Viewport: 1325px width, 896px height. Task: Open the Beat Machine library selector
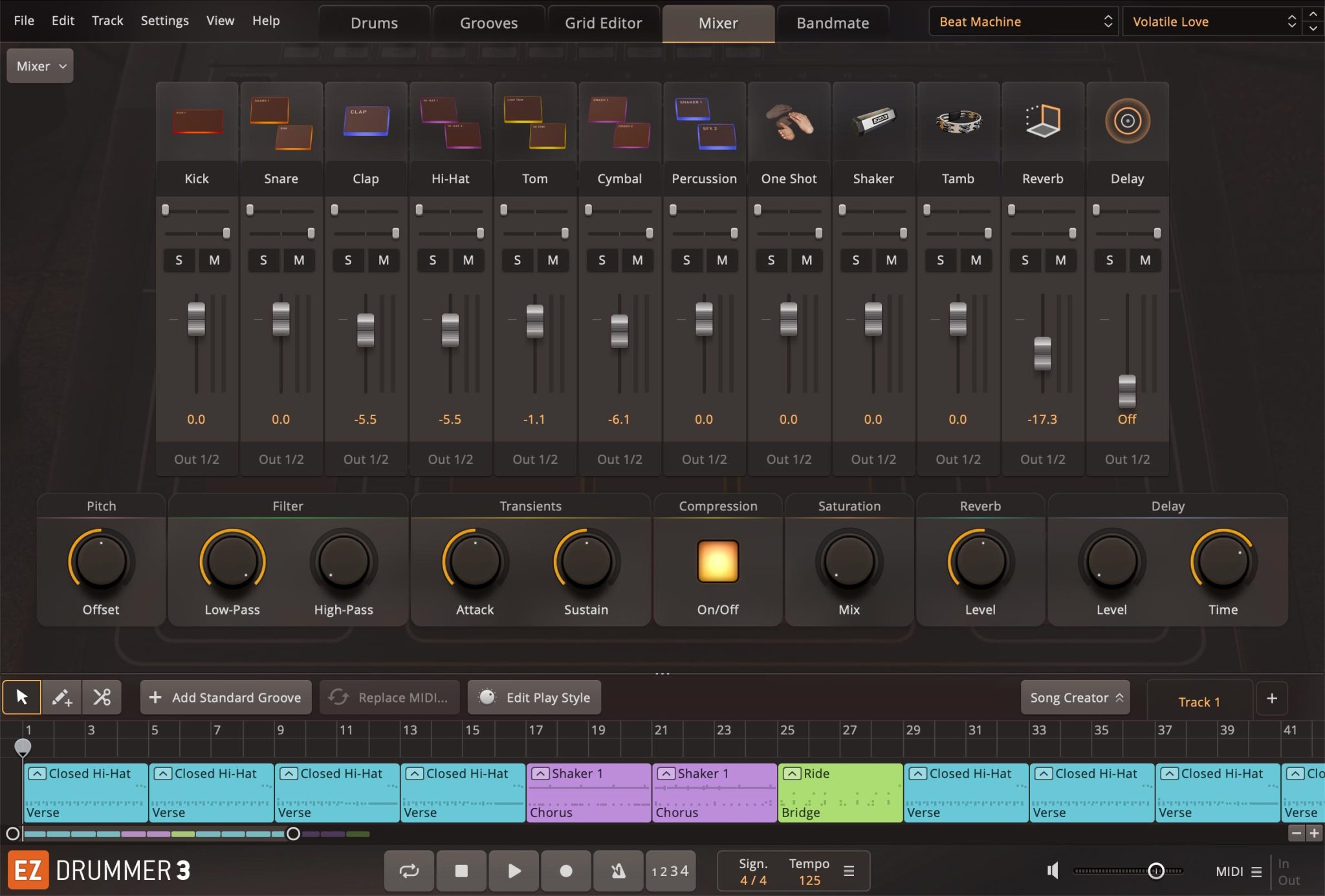[1024, 22]
